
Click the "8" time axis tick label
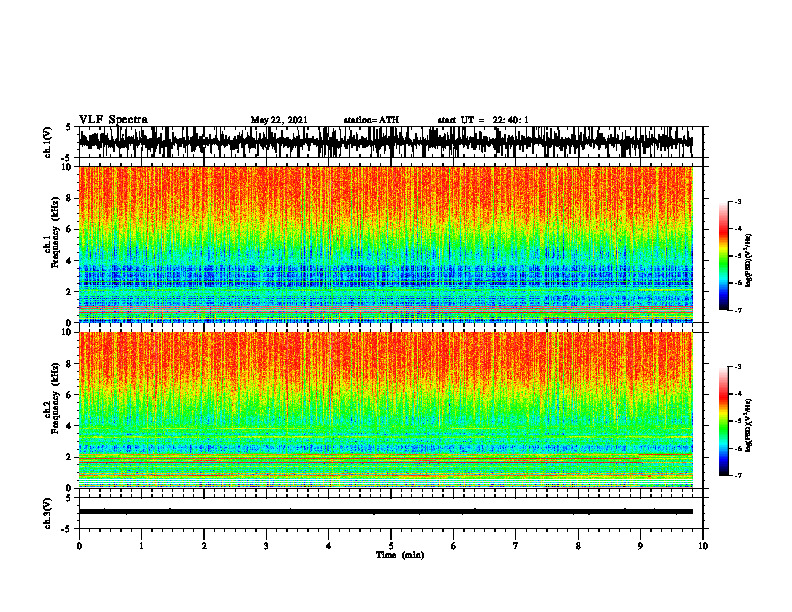coord(578,546)
